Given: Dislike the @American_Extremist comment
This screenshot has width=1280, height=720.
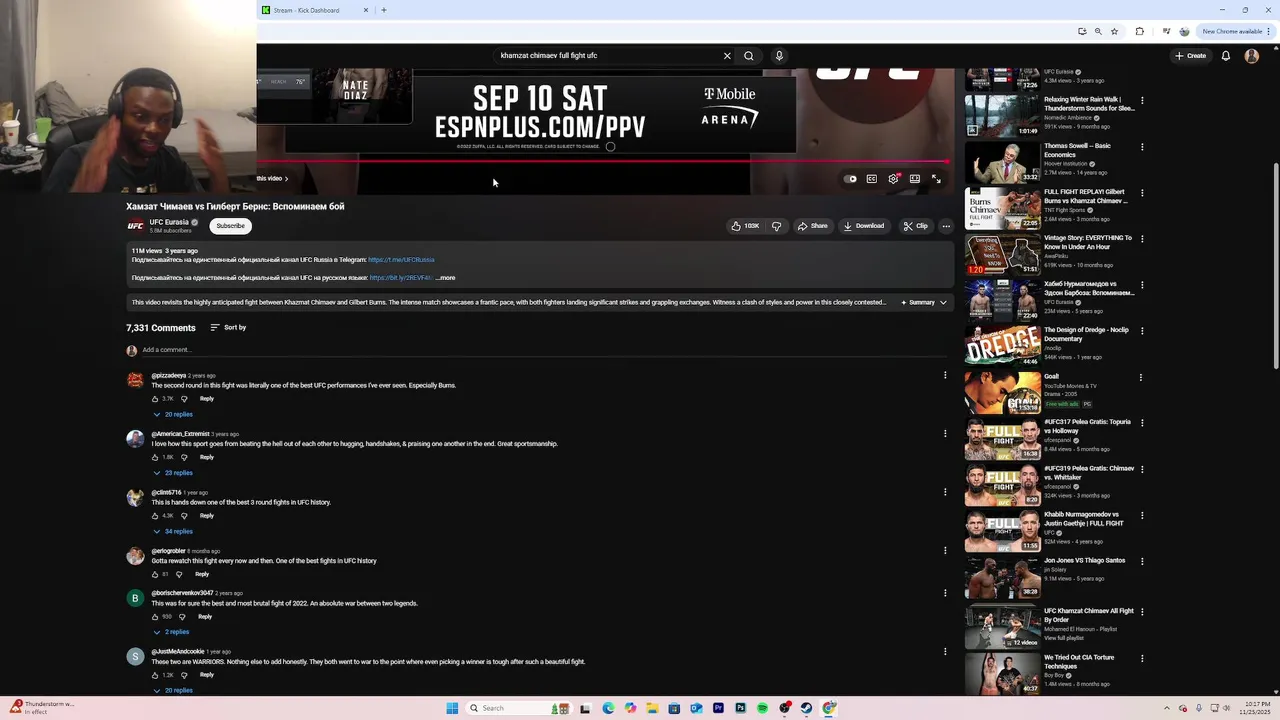Looking at the screenshot, I should click(x=184, y=457).
